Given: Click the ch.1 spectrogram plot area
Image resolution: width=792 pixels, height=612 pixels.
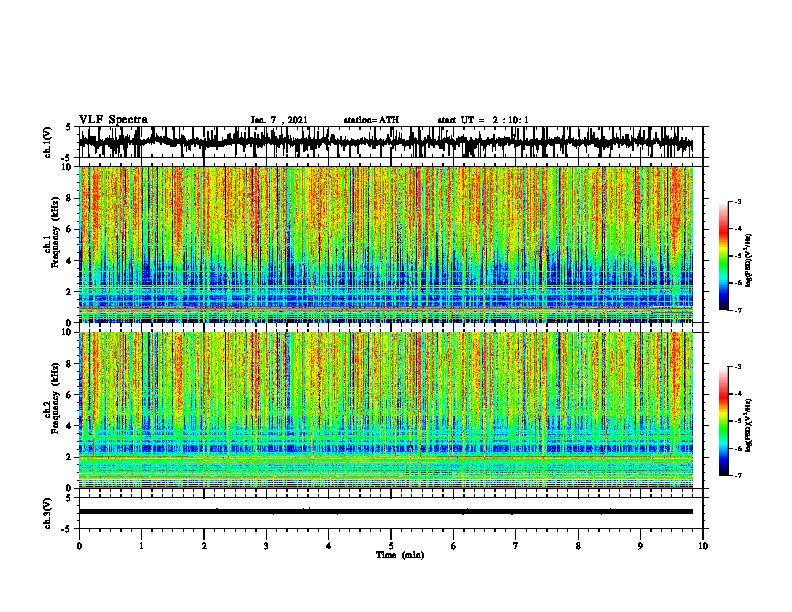Looking at the screenshot, I should tap(386, 244).
